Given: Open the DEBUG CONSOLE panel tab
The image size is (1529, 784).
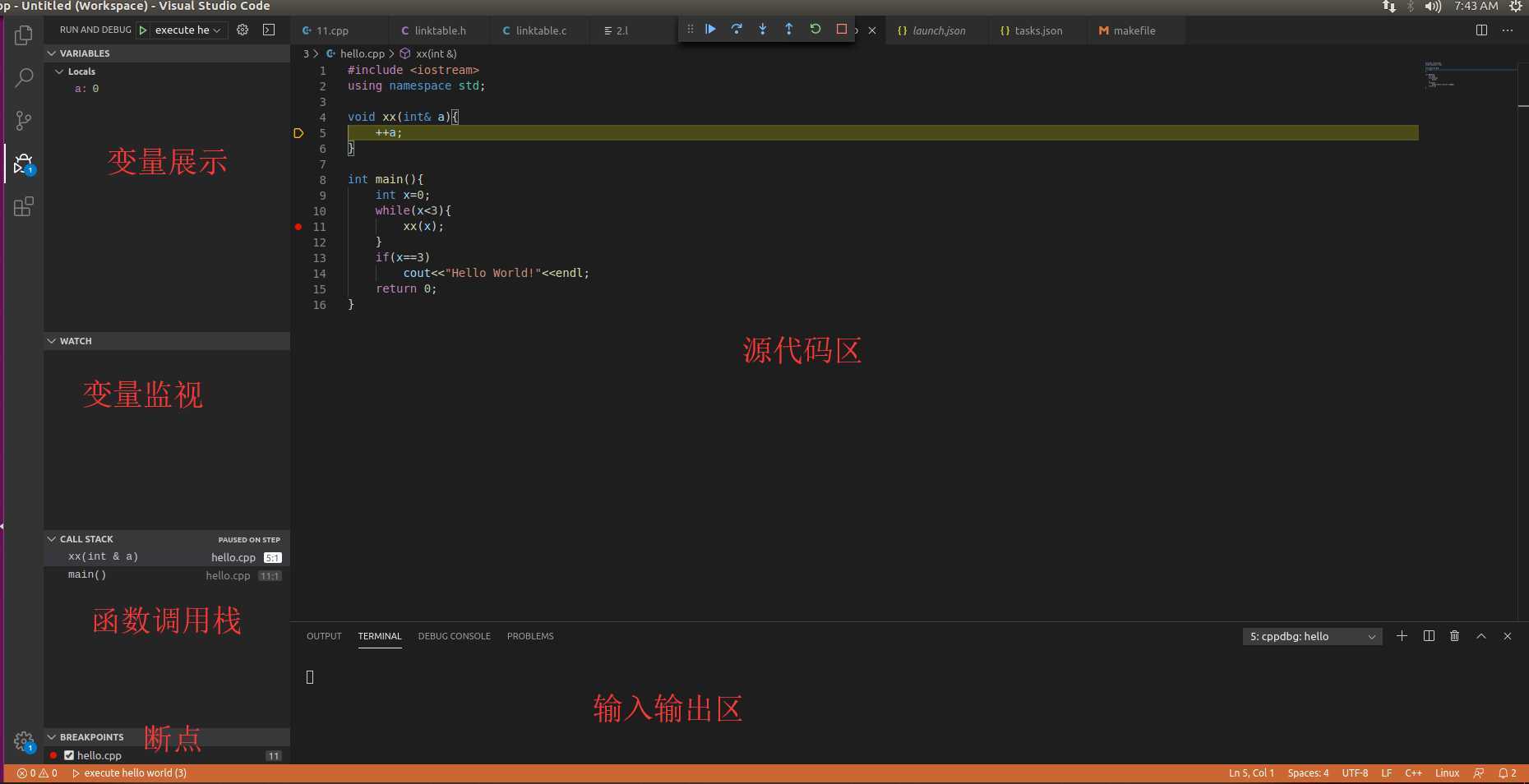Looking at the screenshot, I should click(454, 636).
